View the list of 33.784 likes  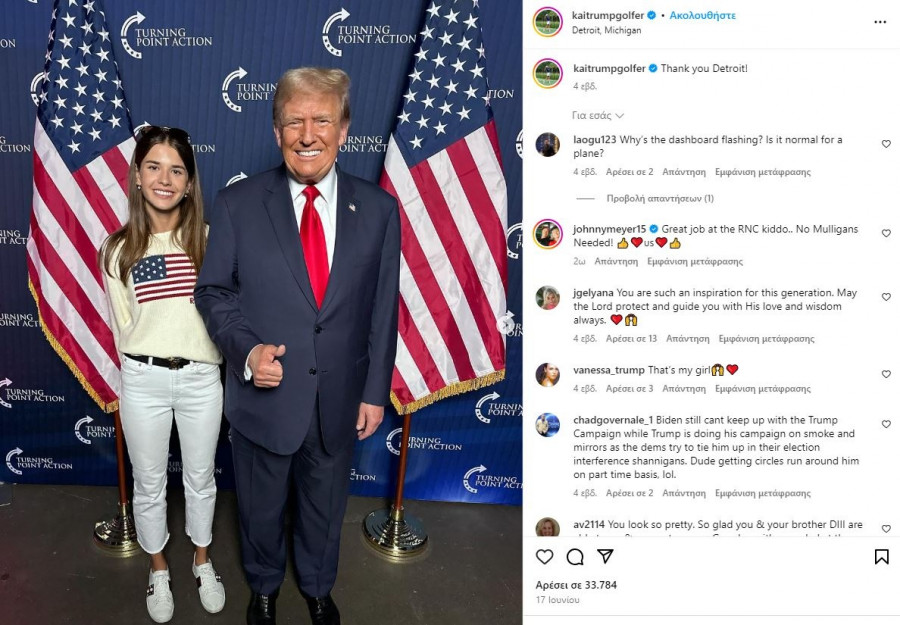[576, 585]
